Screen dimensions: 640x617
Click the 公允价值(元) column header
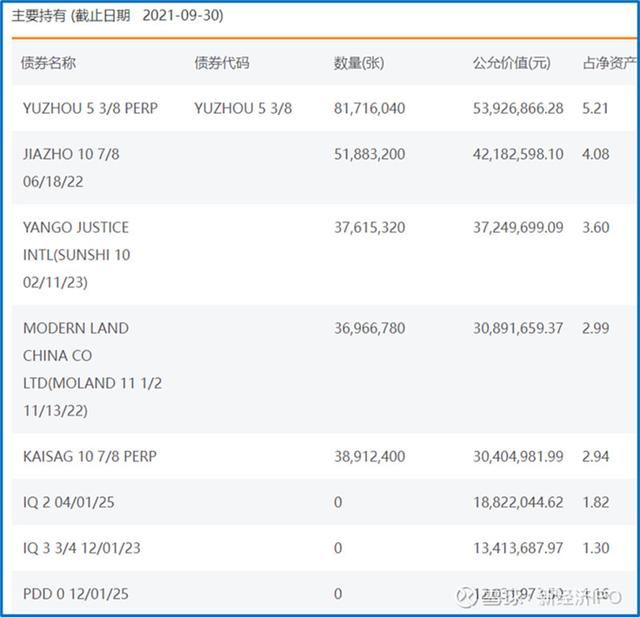tap(511, 63)
